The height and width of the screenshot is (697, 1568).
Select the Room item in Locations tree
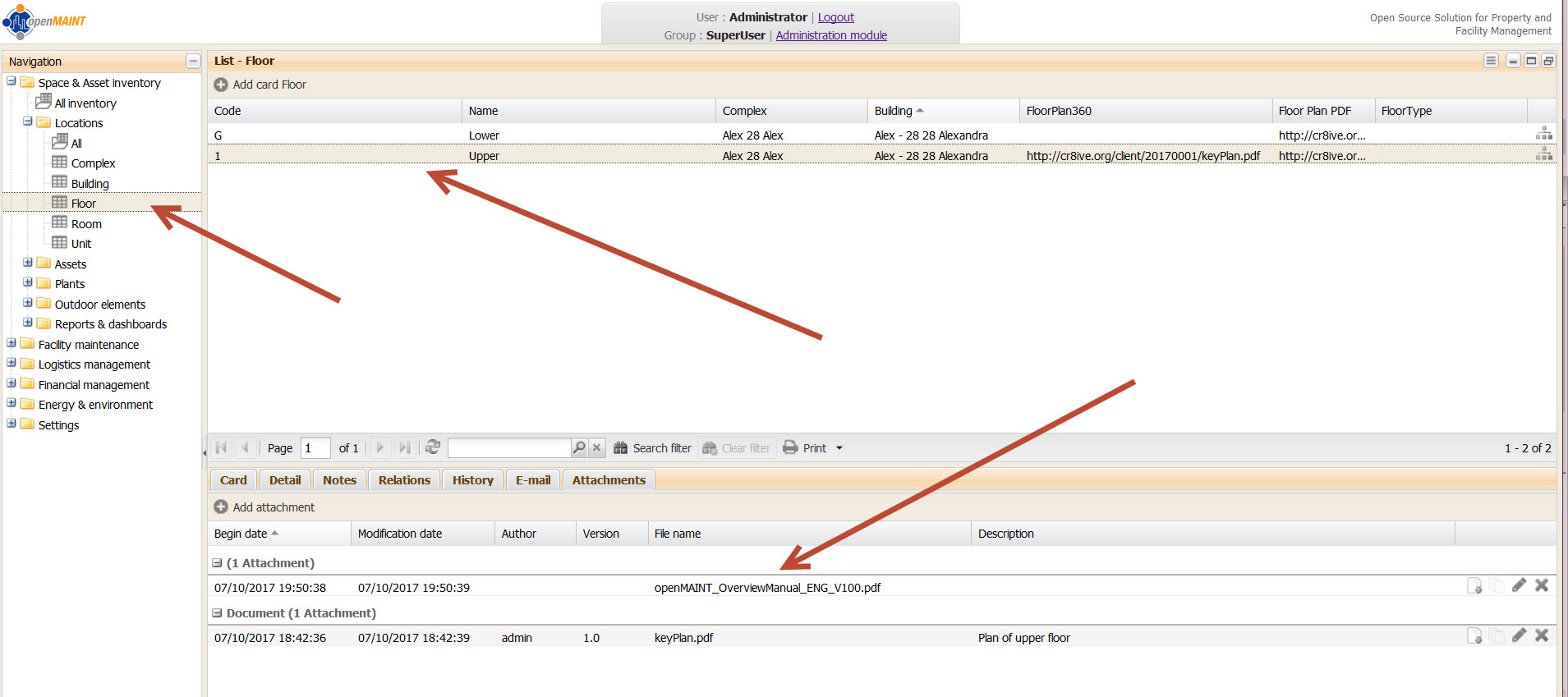point(86,224)
